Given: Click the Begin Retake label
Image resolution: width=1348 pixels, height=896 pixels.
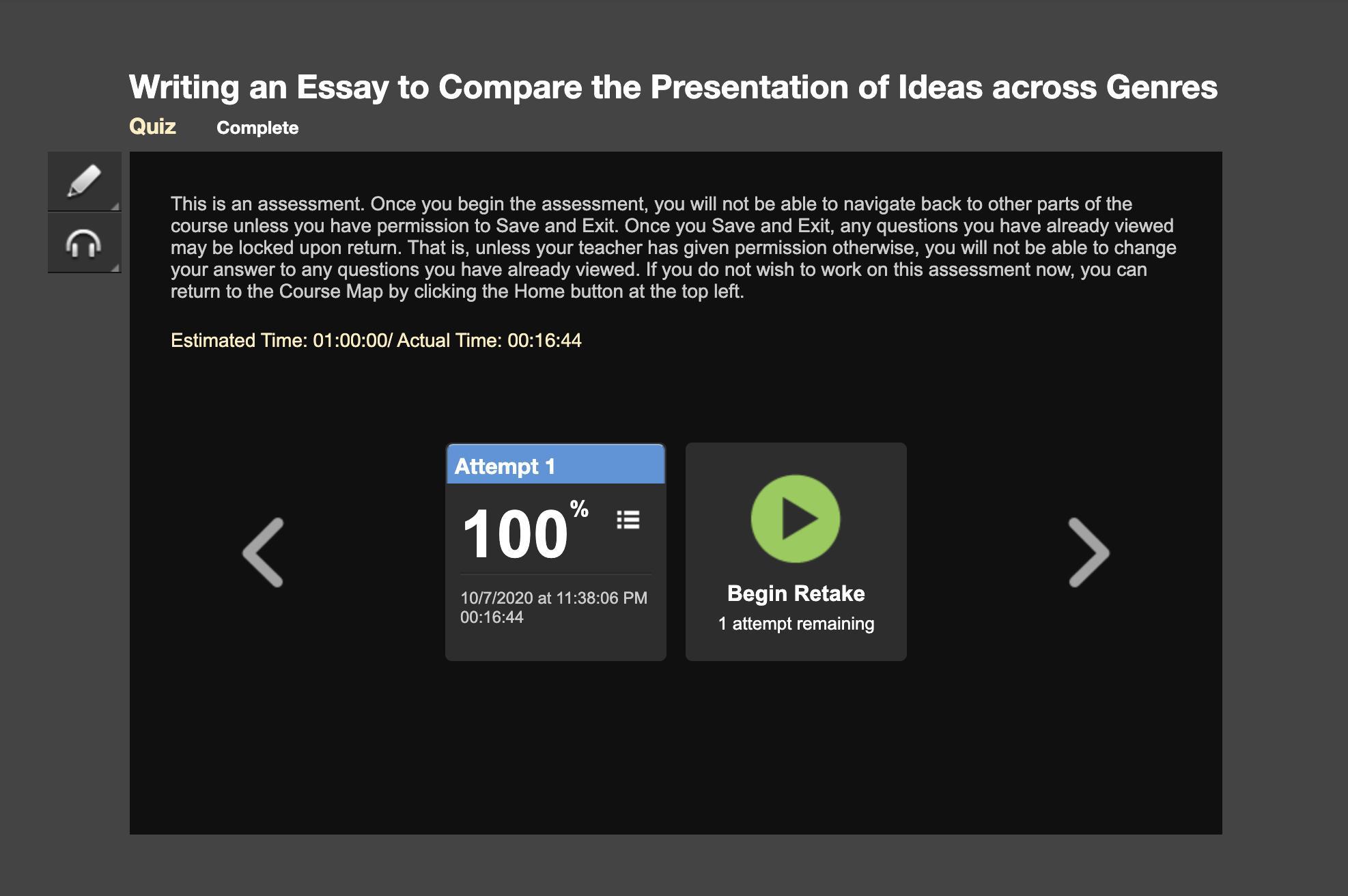Looking at the screenshot, I should (x=796, y=593).
